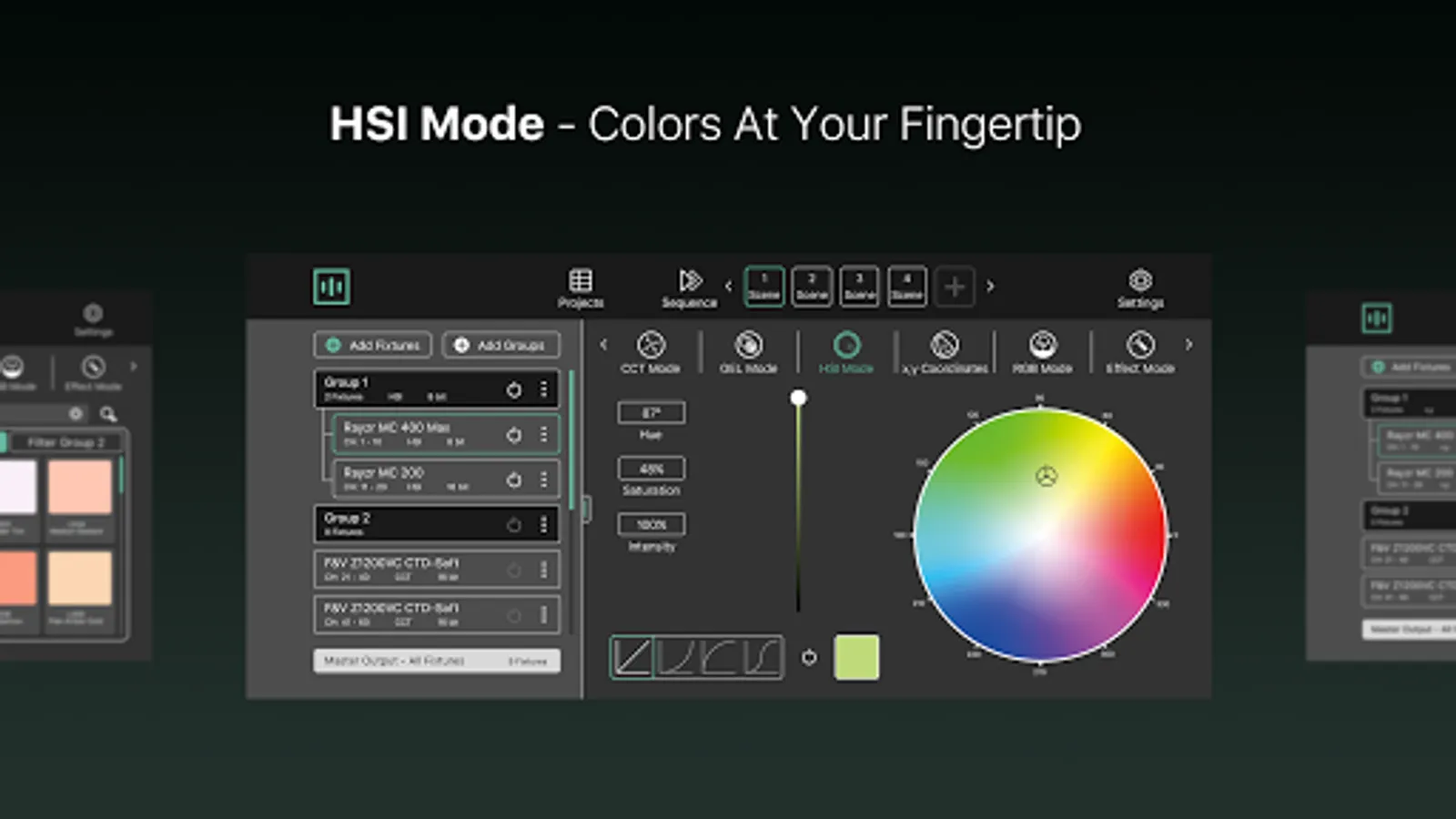Go to next scenes with right chevron
1456x819 pixels.
990,286
